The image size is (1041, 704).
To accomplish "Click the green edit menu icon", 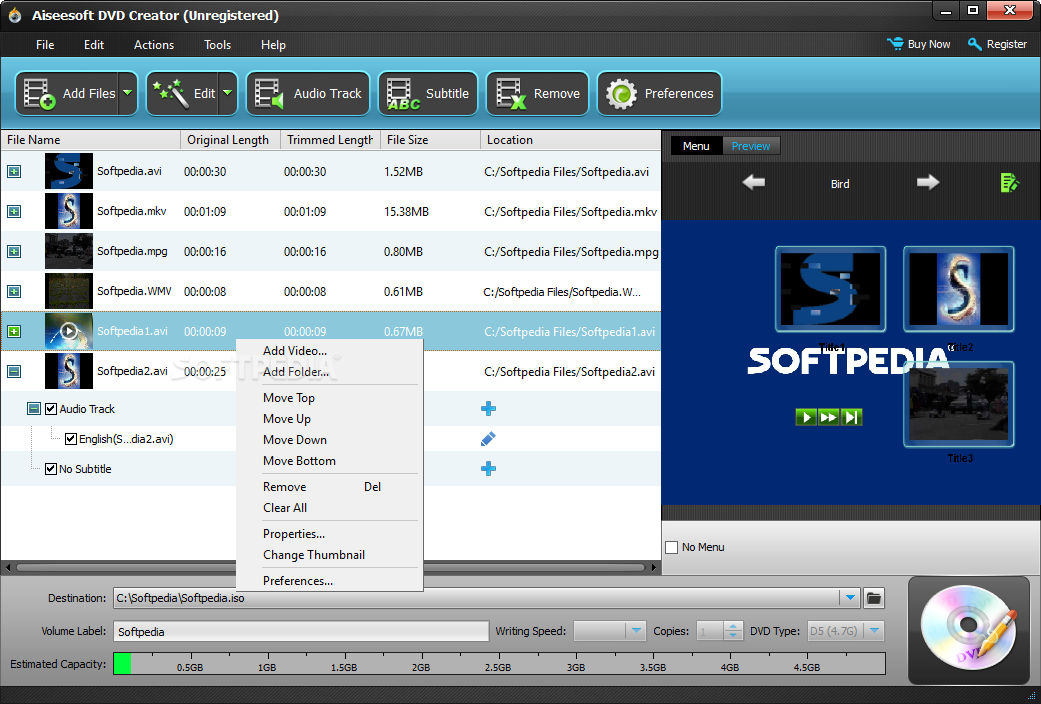I will point(1009,183).
